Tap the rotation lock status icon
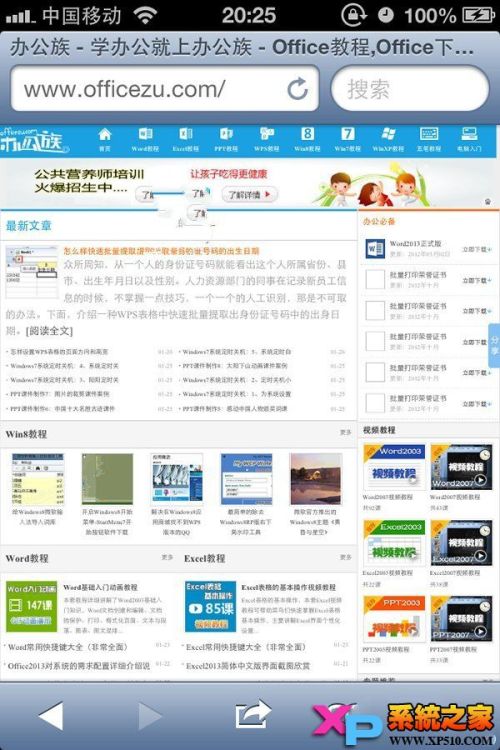Viewport: 500px width, 750px height. pyautogui.click(x=354, y=15)
